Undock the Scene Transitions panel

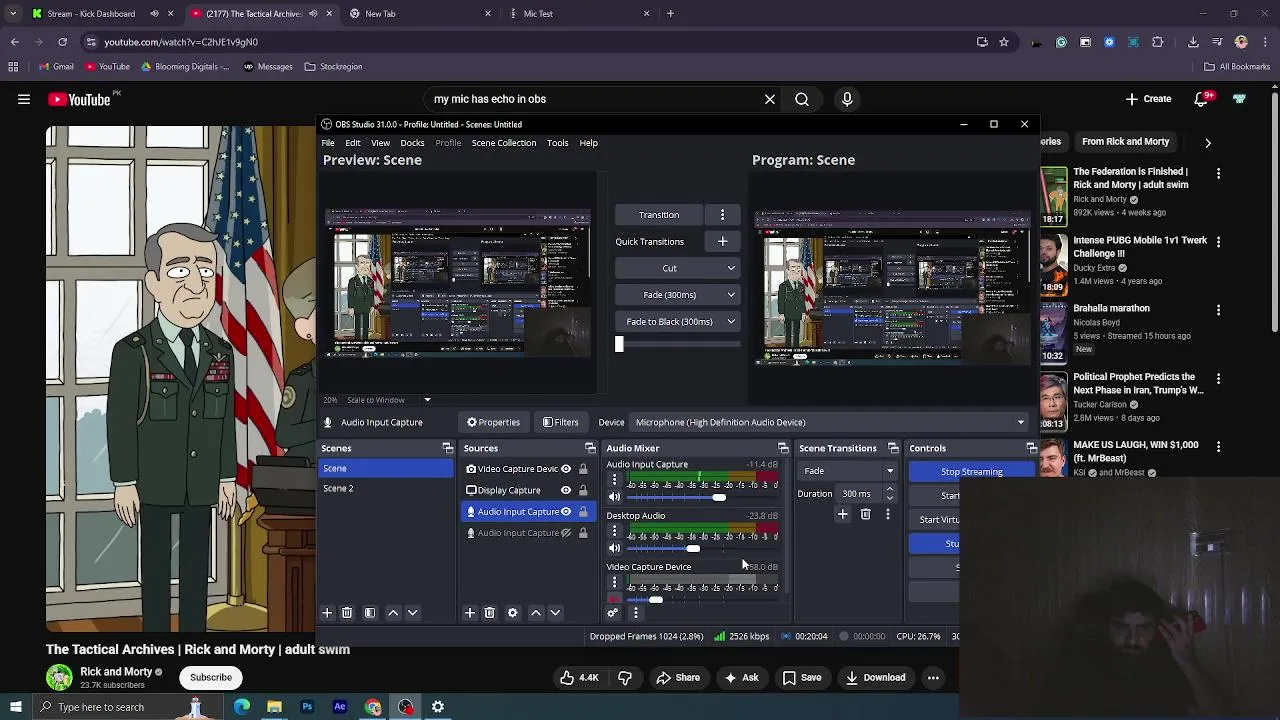tap(893, 448)
